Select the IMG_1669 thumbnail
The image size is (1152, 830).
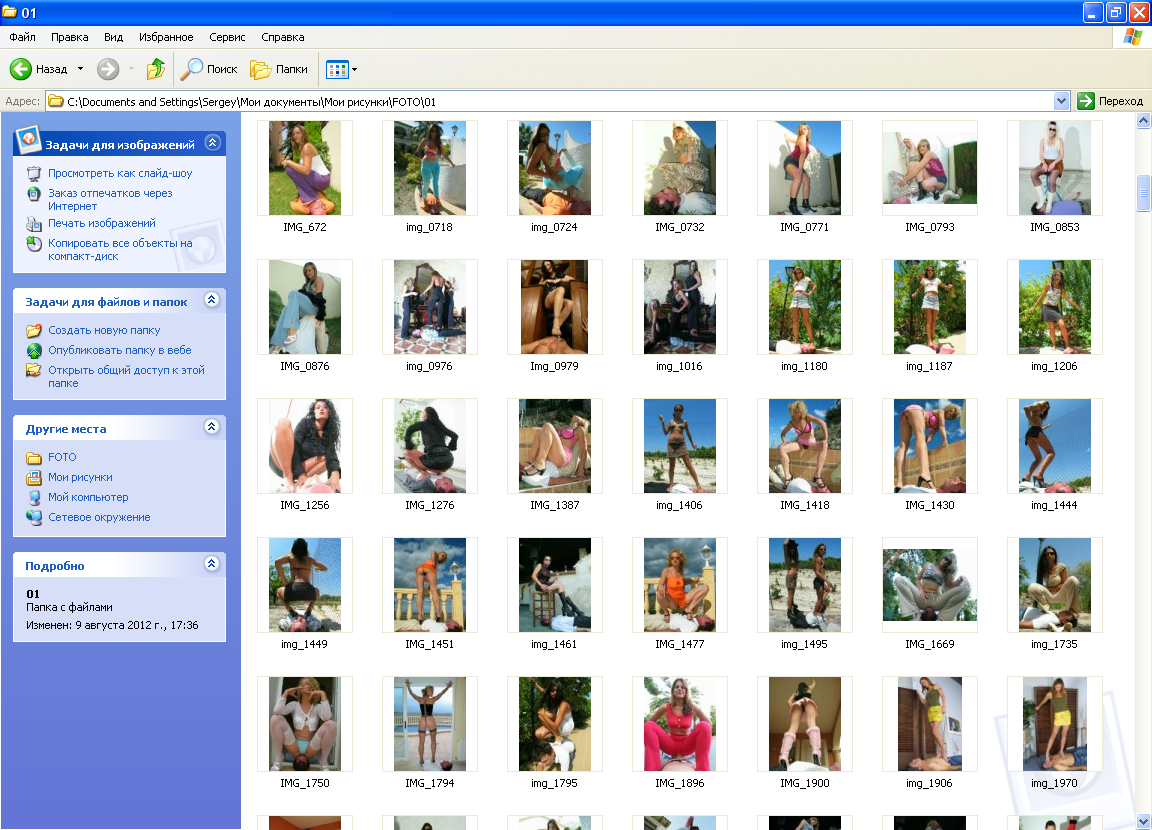click(x=929, y=585)
